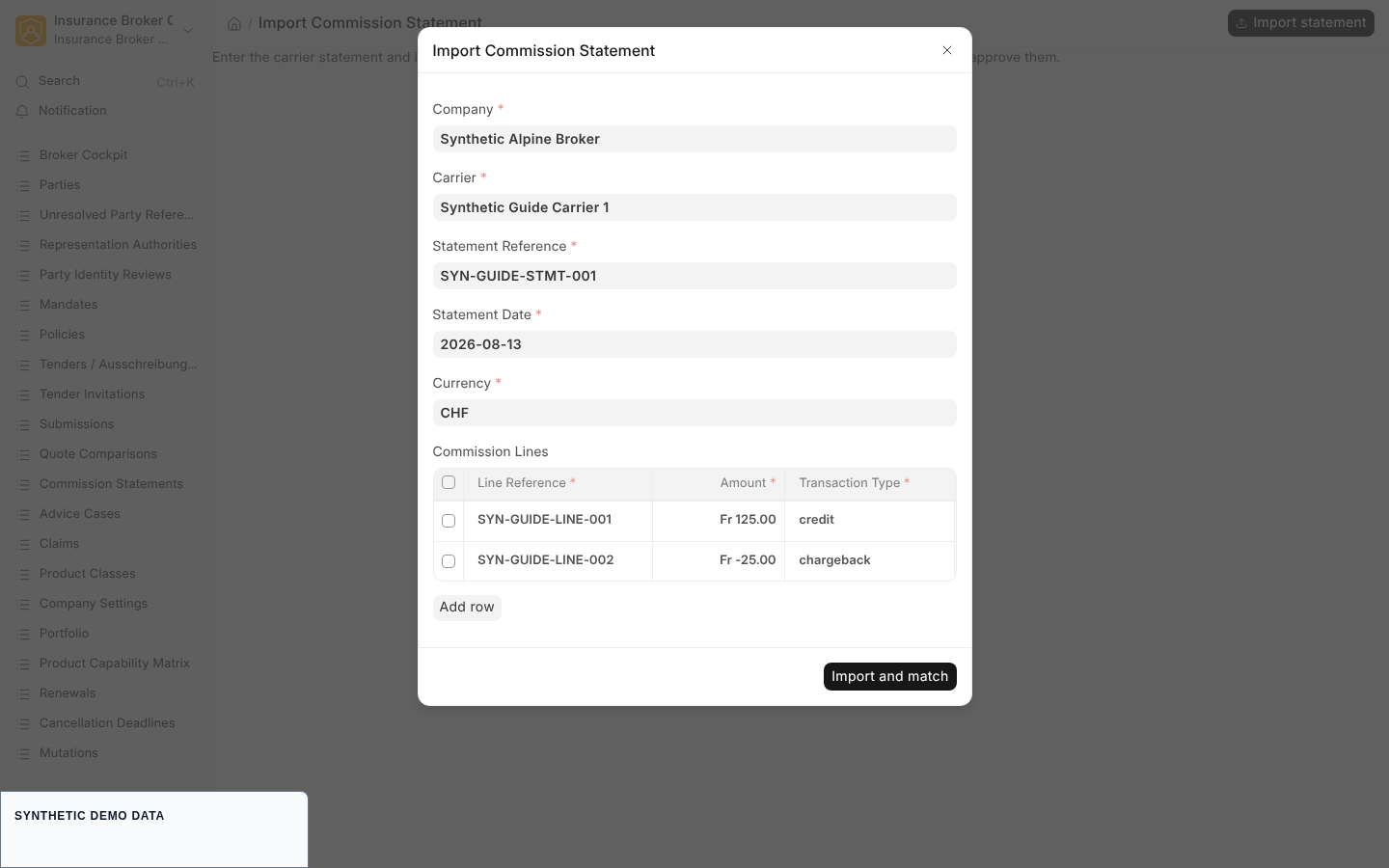Open Commission Statements in the sidebar

tap(111, 484)
